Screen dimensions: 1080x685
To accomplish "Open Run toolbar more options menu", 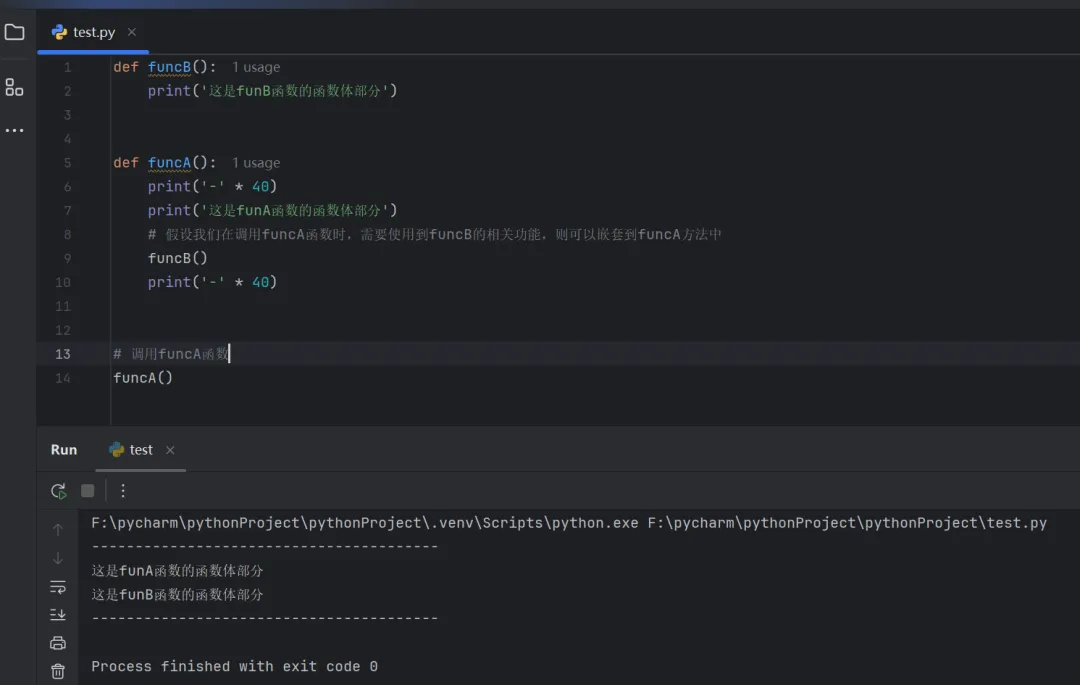I will tap(123, 491).
